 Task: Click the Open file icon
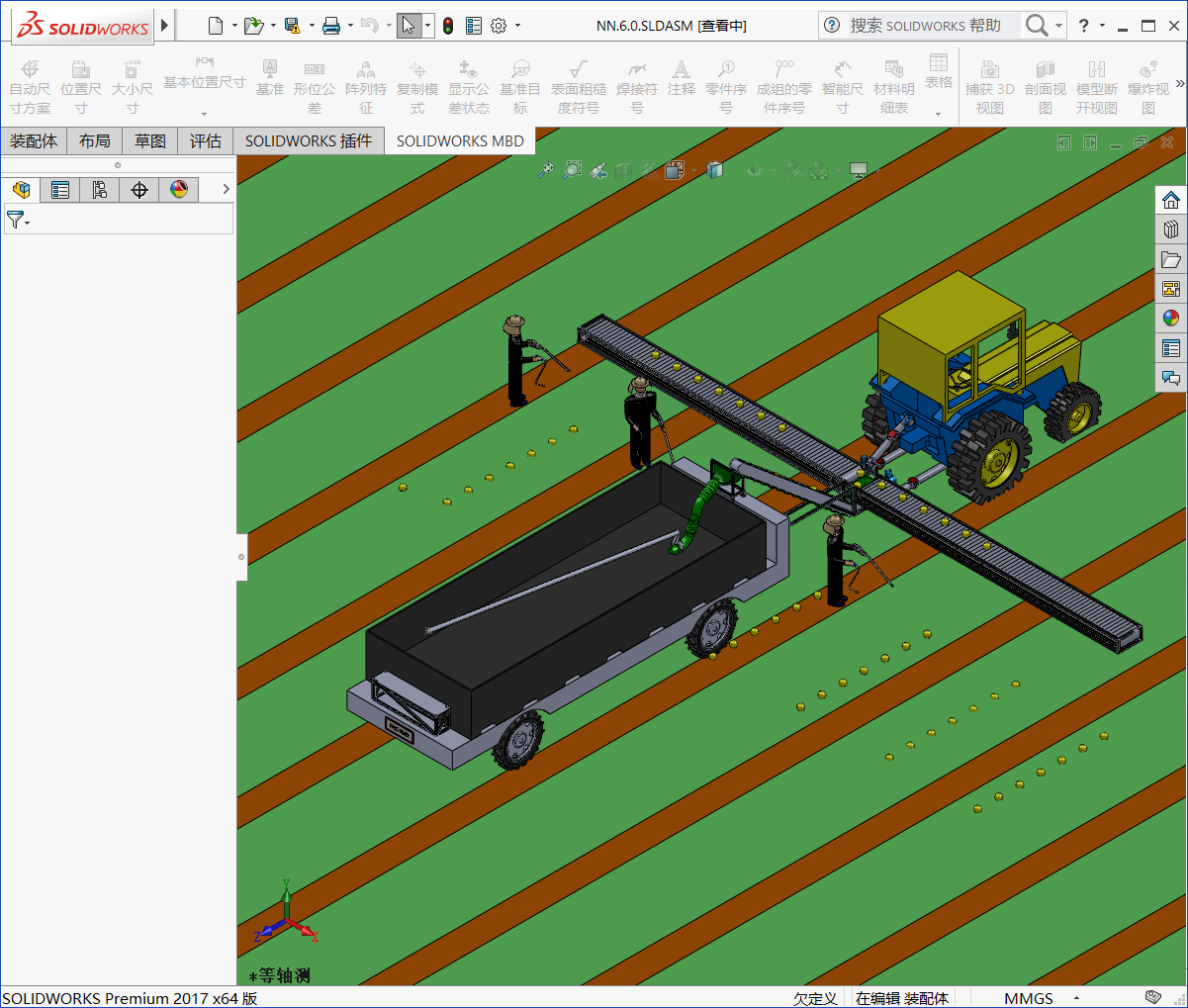tap(253, 26)
